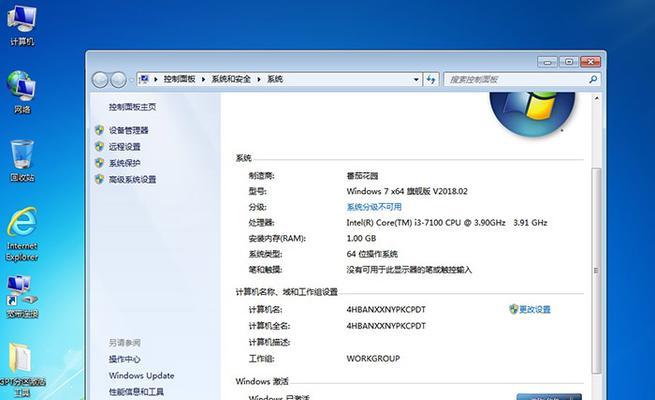Click the Forward navigation button
Screen dimensions: 655x400
[x=118, y=79]
